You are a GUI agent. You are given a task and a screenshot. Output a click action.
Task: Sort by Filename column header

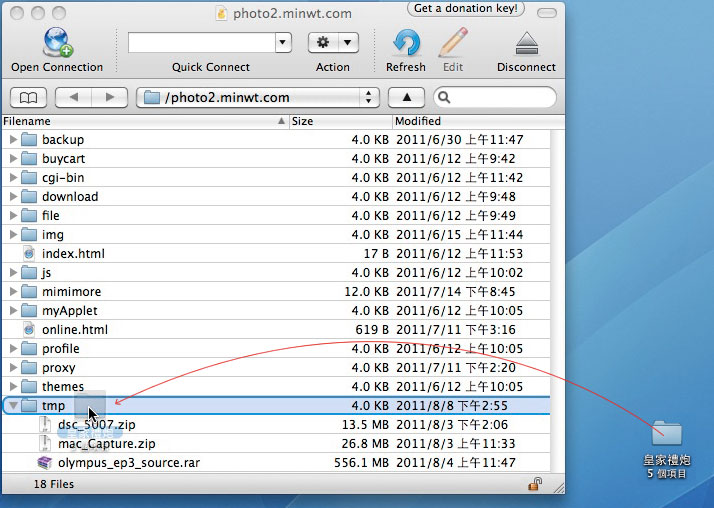pos(145,121)
